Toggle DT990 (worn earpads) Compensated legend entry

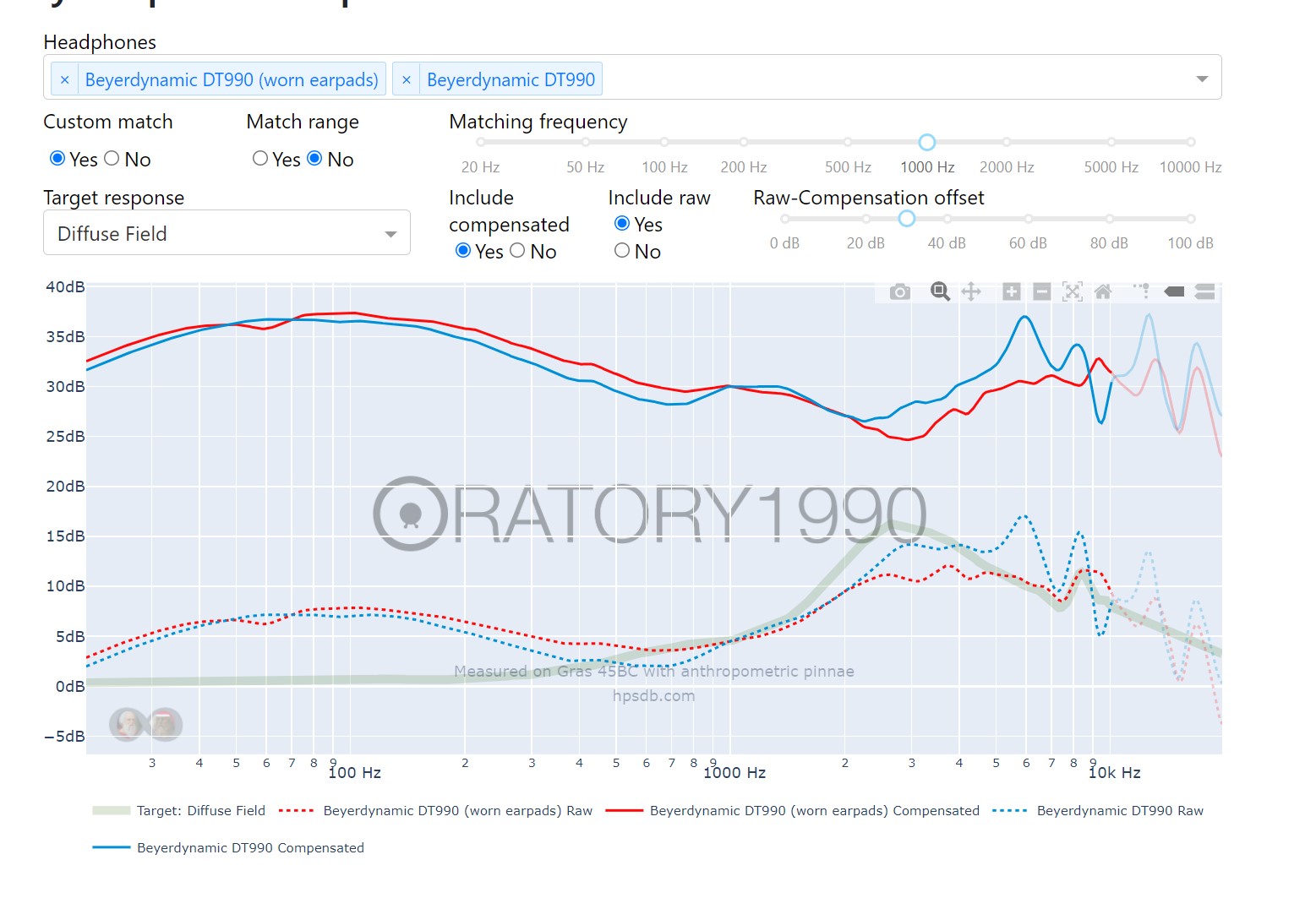pyautogui.click(x=793, y=811)
